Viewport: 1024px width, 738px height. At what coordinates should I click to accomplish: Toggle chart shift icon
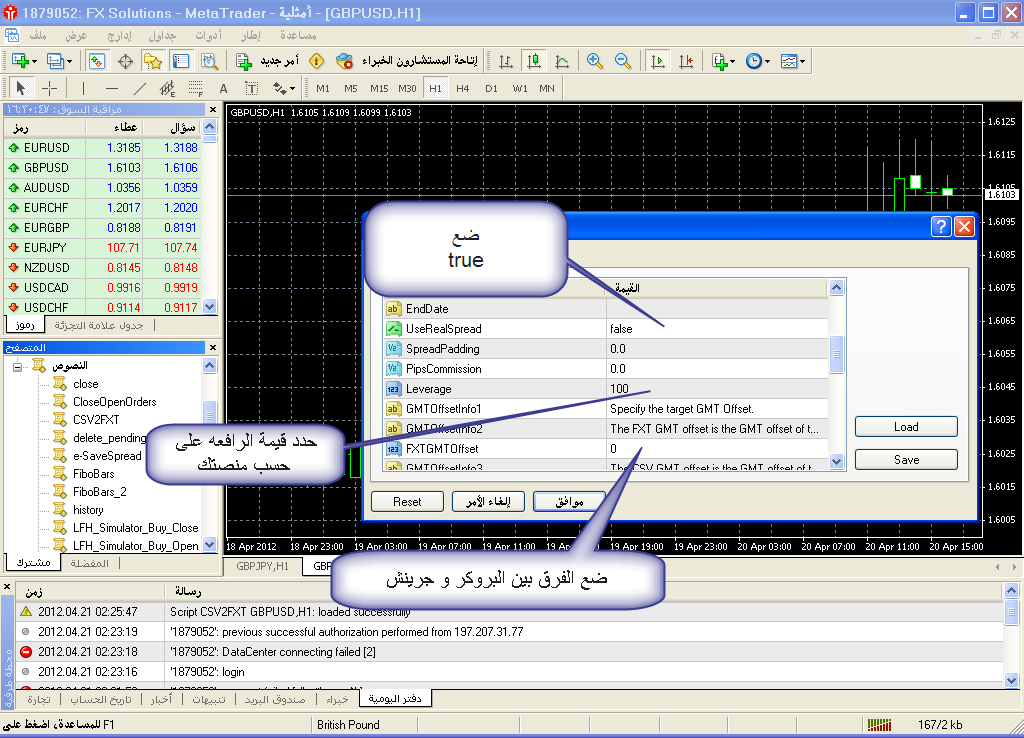coord(686,61)
